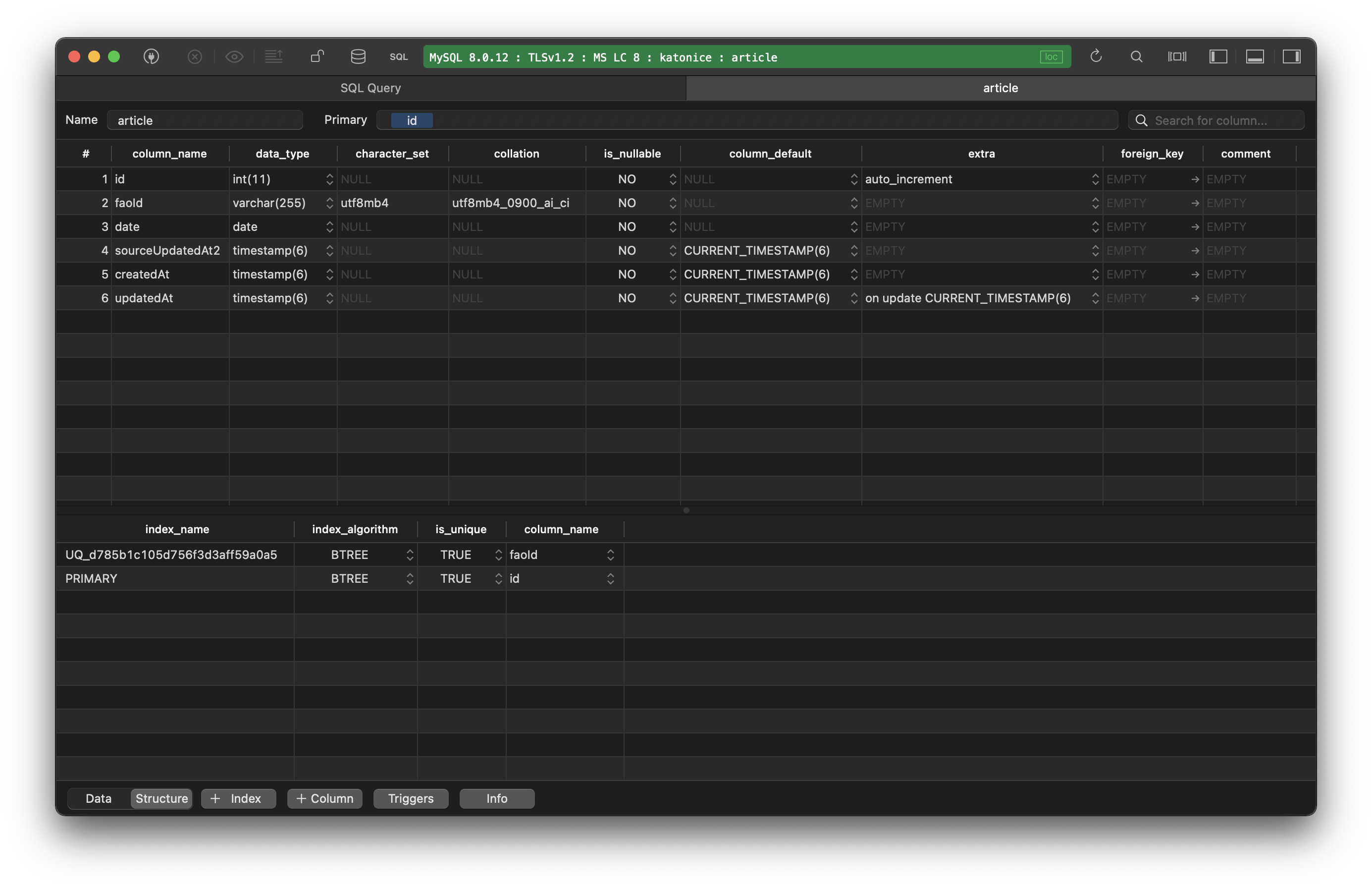Click the green loc badge in the connection bar
The image size is (1372, 889).
click(1051, 56)
